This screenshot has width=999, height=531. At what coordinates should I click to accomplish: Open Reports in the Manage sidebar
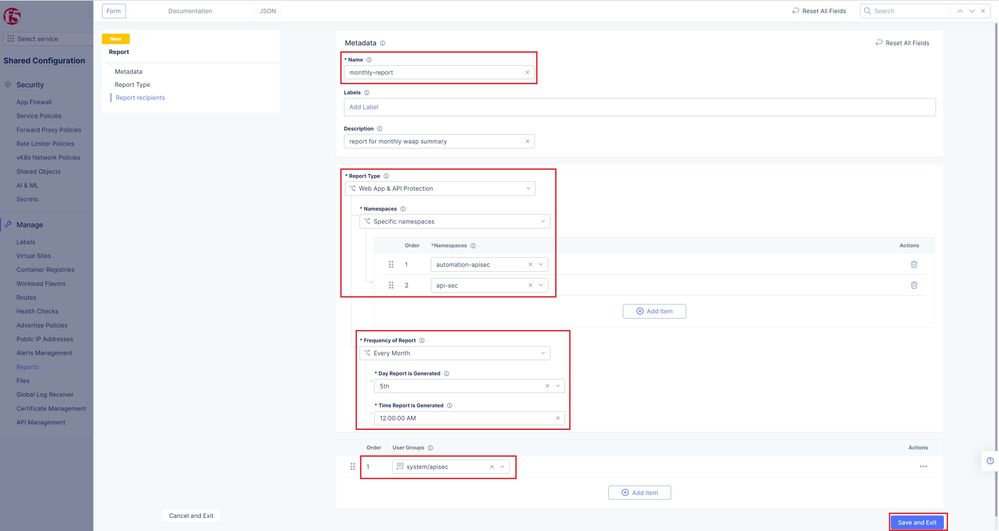28,367
